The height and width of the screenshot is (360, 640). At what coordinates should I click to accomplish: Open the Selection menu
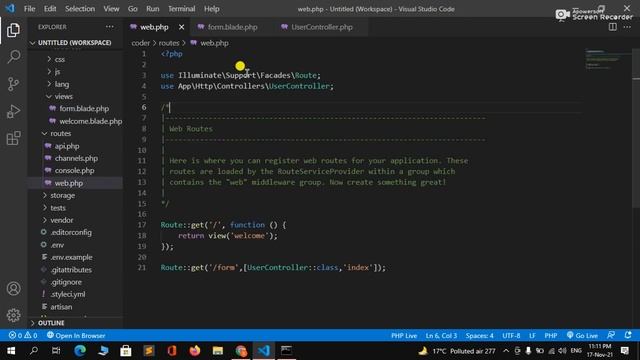tap(80, 9)
